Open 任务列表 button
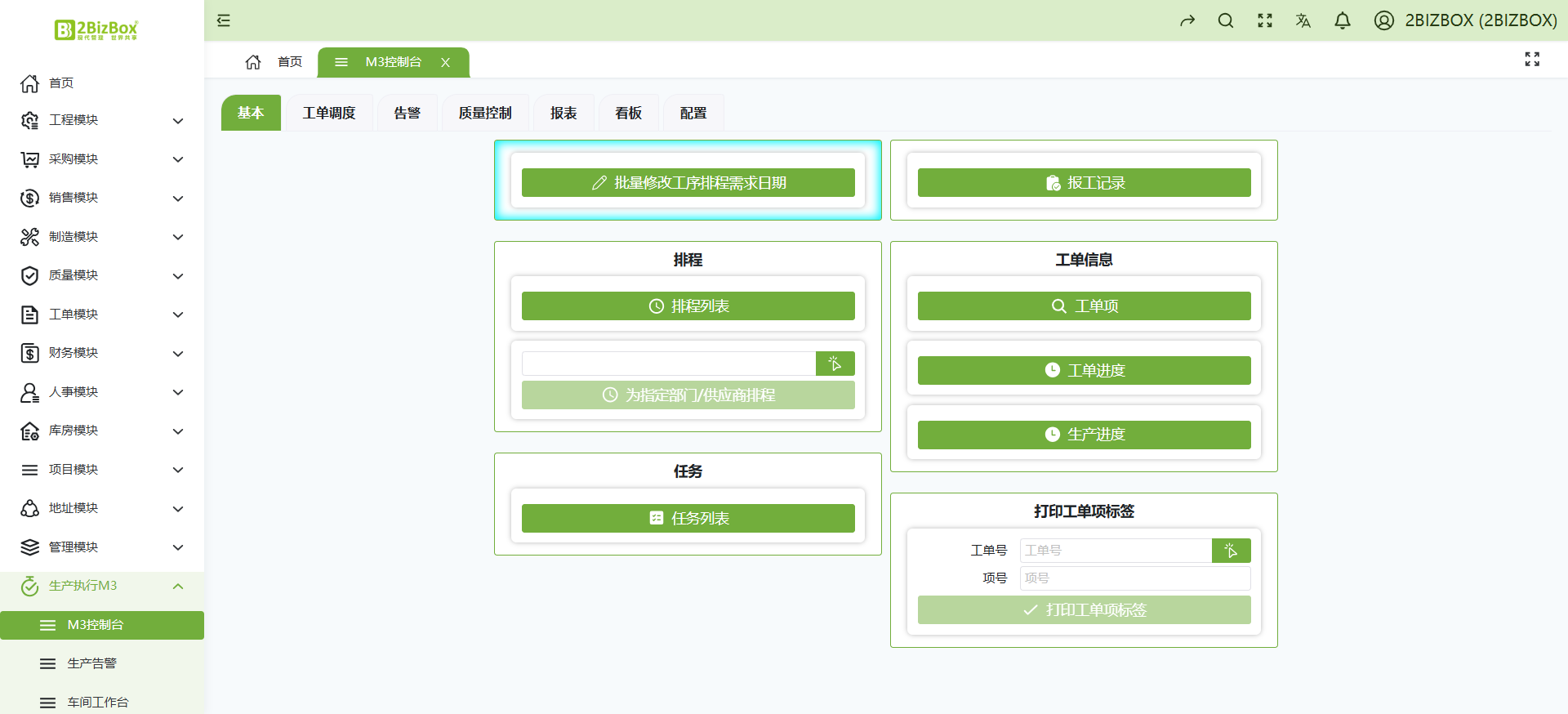The image size is (1568, 714). tap(688, 518)
